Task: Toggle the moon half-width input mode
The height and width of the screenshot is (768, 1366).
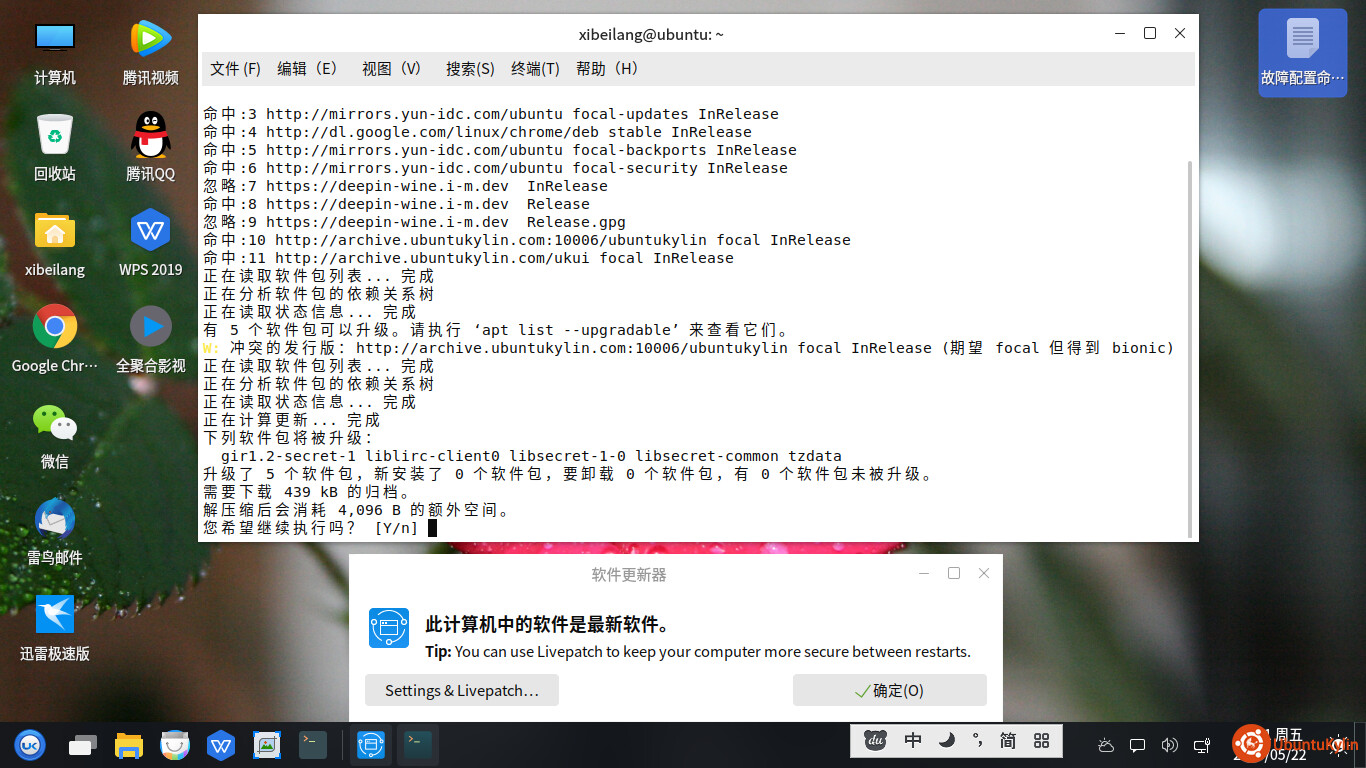Action: (x=946, y=741)
